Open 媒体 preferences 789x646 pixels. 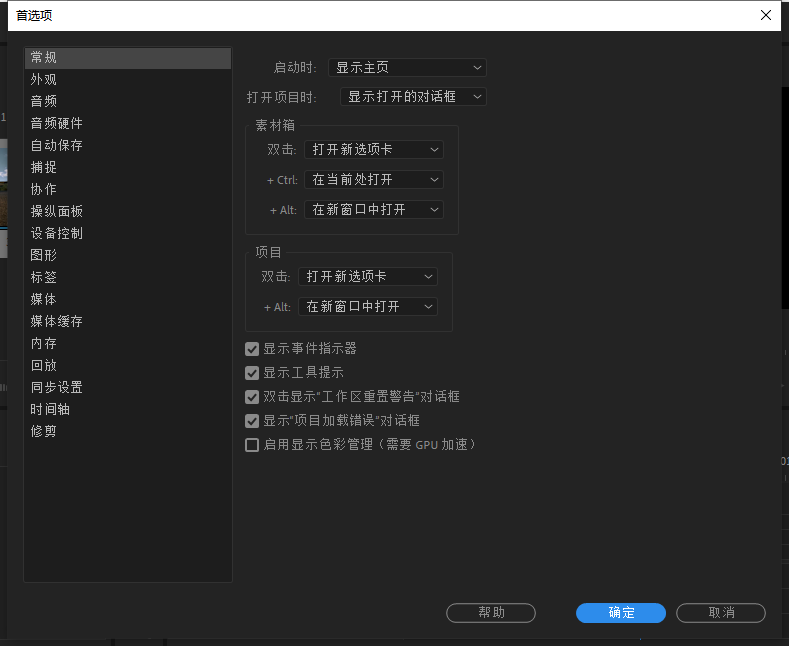128,299
